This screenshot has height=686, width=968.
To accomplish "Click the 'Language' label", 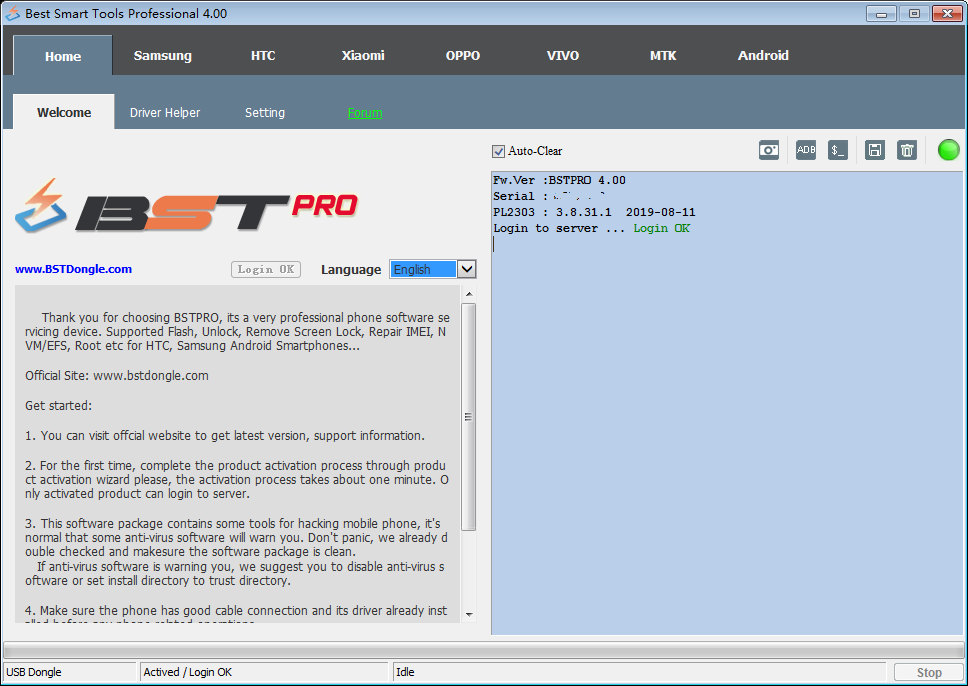I will (x=351, y=269).
